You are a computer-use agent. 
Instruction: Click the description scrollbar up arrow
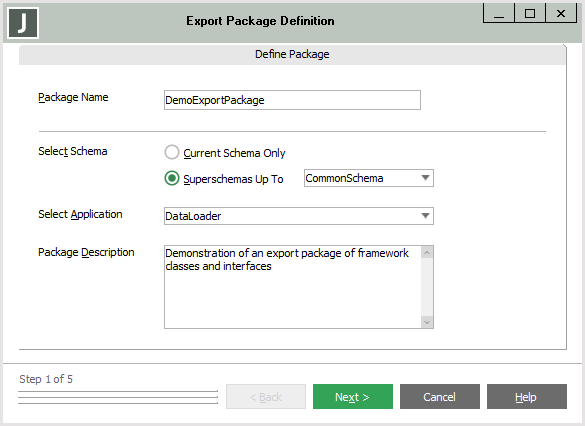click(427, 253)
